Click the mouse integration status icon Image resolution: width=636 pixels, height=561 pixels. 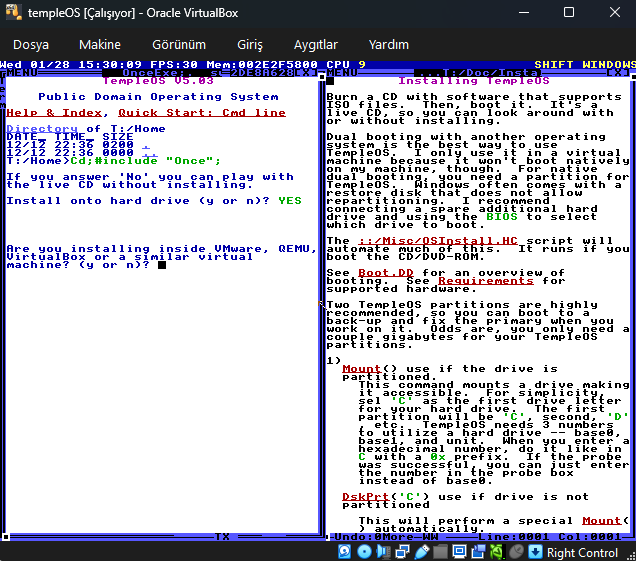[517, 552]
